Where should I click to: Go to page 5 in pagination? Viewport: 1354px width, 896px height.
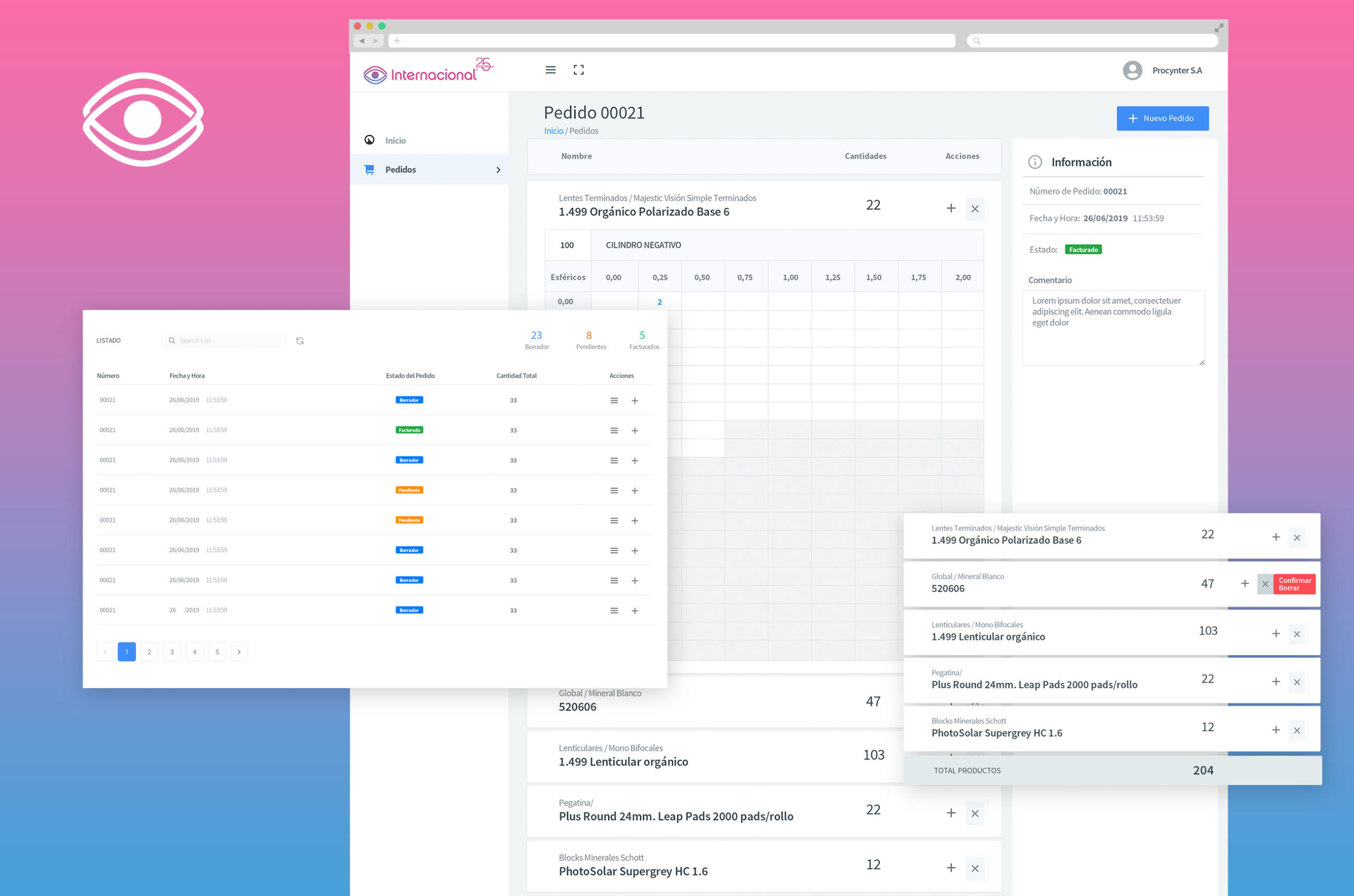coord(217,652)
